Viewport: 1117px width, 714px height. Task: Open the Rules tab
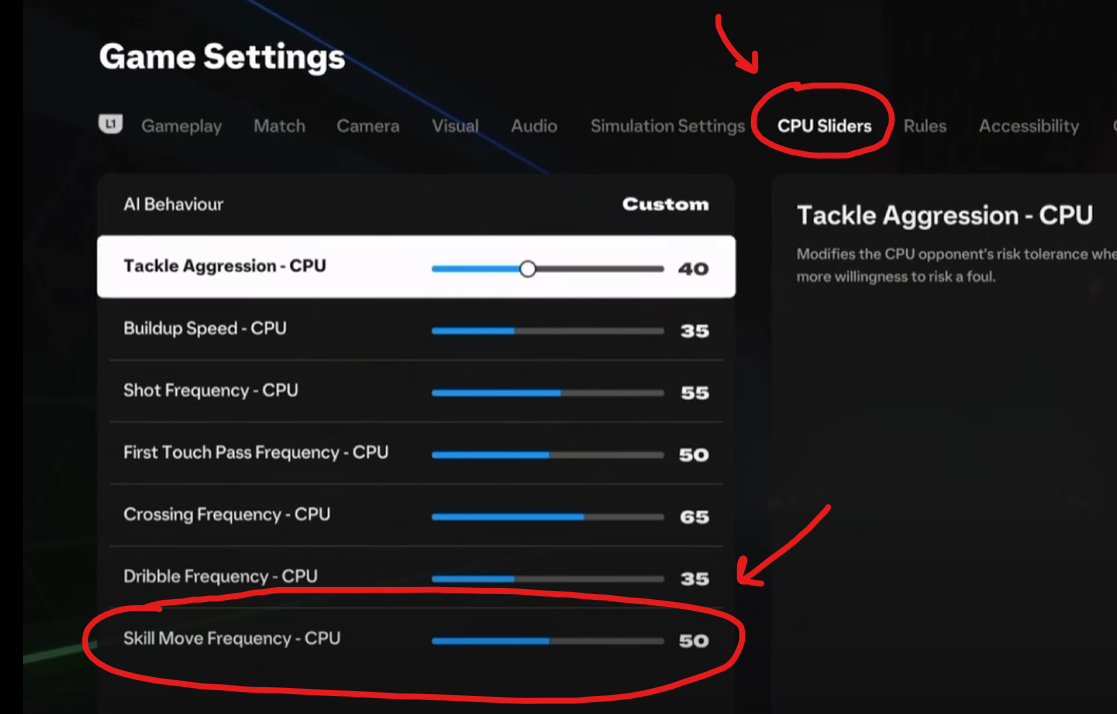point(925,126)
